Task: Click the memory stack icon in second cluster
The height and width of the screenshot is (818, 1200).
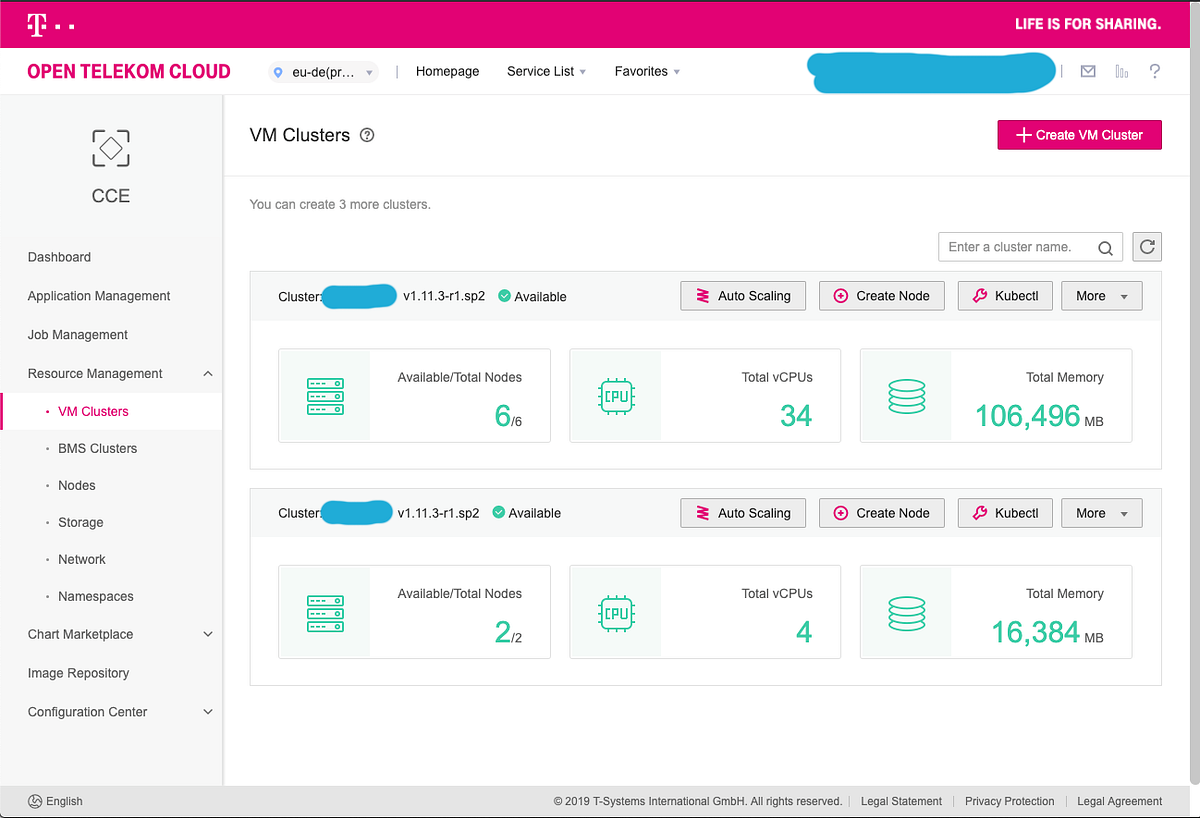Action: (906, 612)
